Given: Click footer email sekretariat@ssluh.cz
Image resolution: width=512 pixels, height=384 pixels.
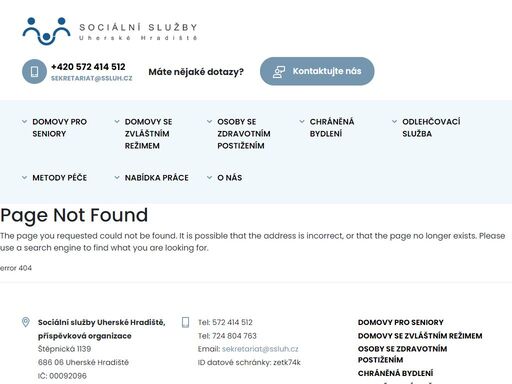Looking at the screenshot, I should [260, 349].
